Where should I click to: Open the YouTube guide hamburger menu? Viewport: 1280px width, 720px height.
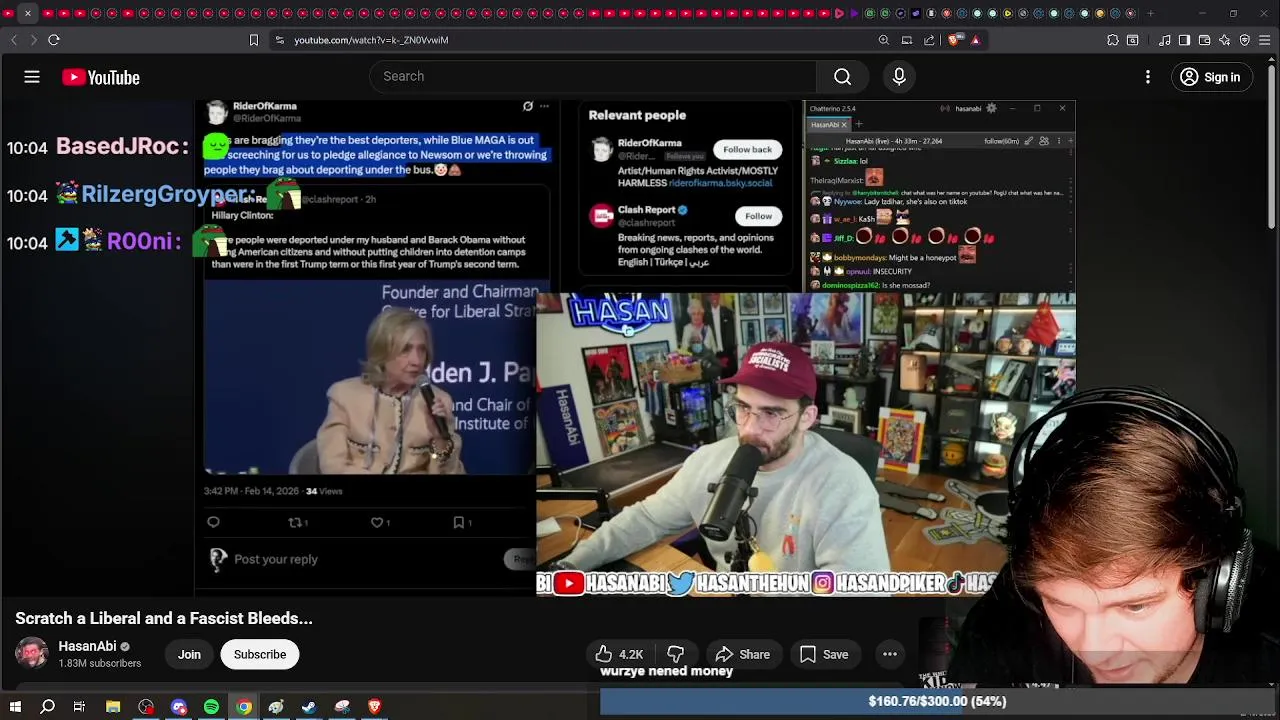(x=32, y=77)
